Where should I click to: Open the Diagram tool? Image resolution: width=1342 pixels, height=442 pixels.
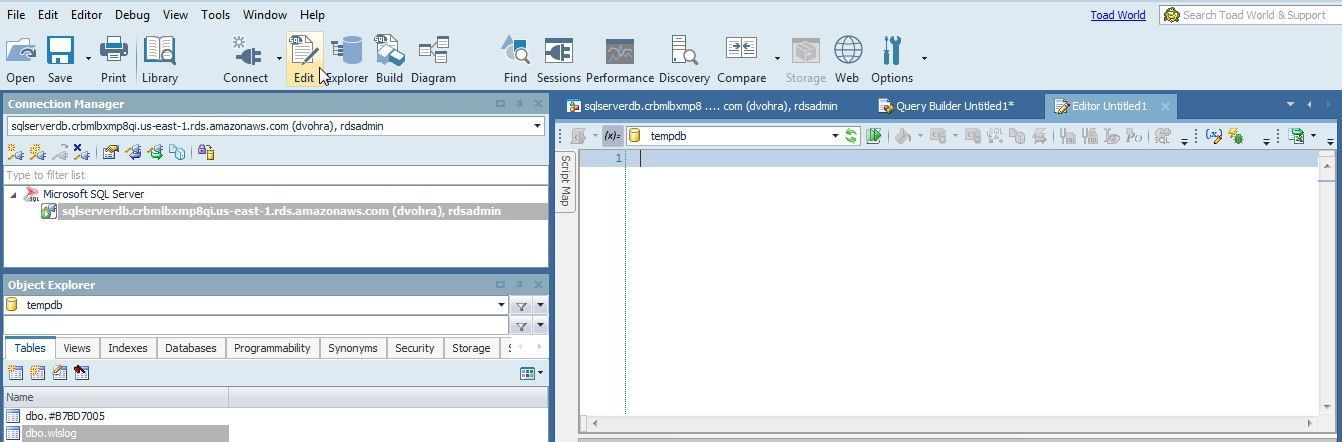433,59
